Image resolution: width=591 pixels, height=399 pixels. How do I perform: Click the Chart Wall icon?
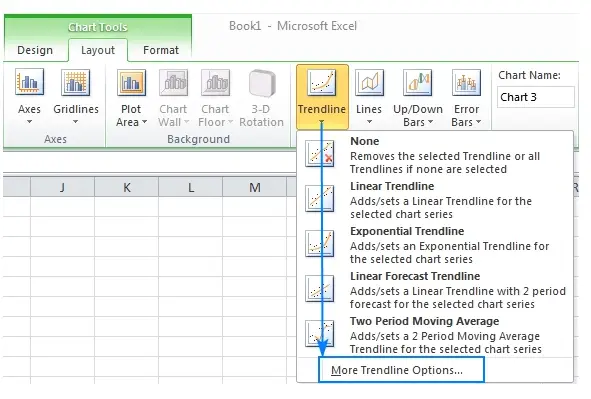[x=173, y=82]
